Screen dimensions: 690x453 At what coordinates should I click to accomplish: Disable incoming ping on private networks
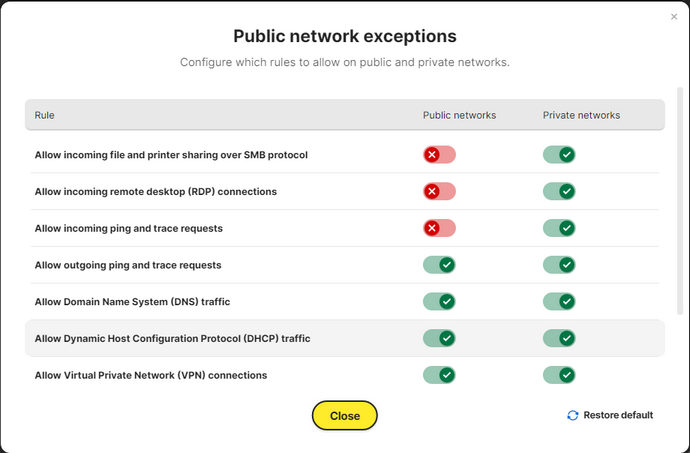(559, 228)
